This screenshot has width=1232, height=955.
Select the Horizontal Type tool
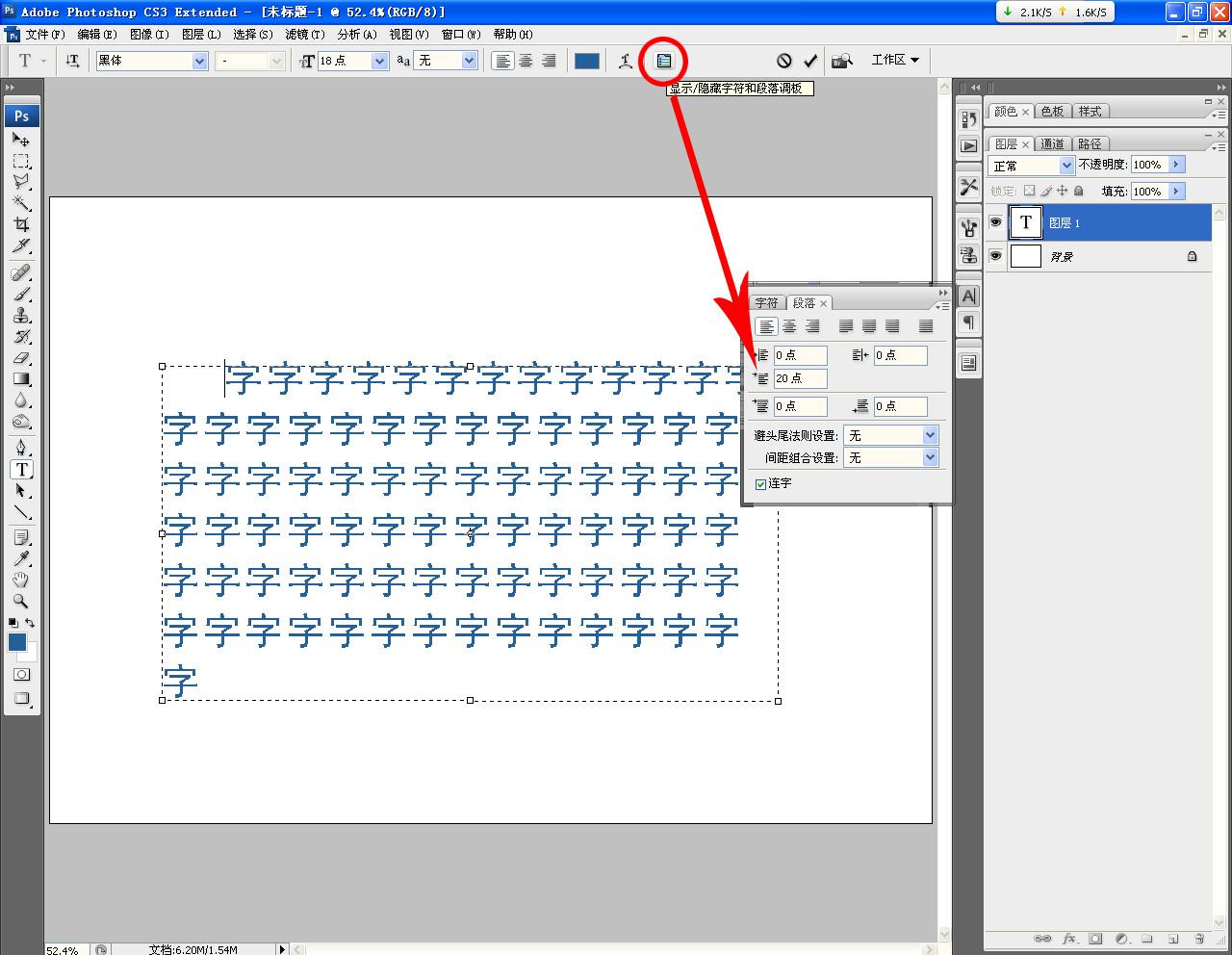pyautogui.click(x=21, y=470)
